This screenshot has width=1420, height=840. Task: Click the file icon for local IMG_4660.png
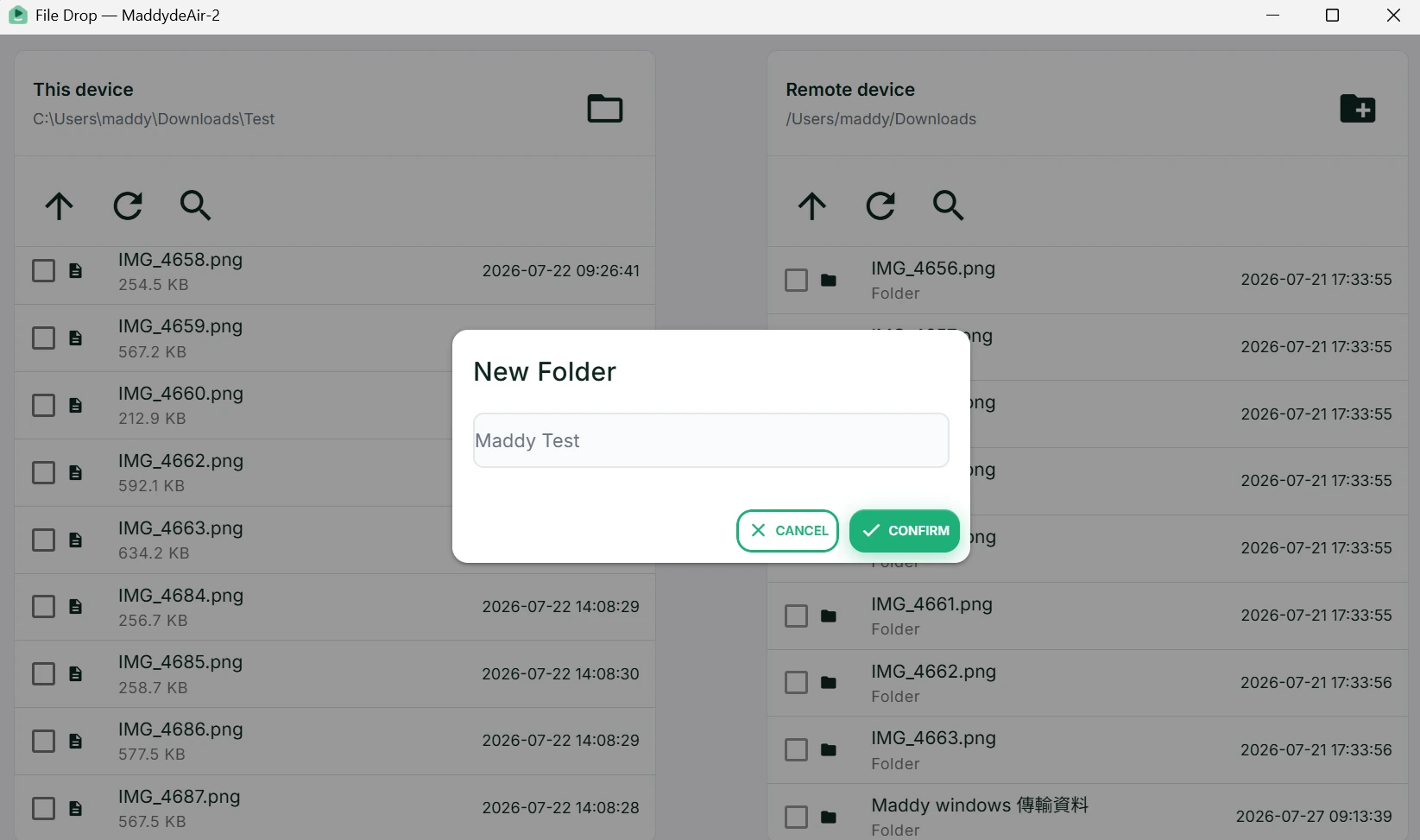point(75,405)
